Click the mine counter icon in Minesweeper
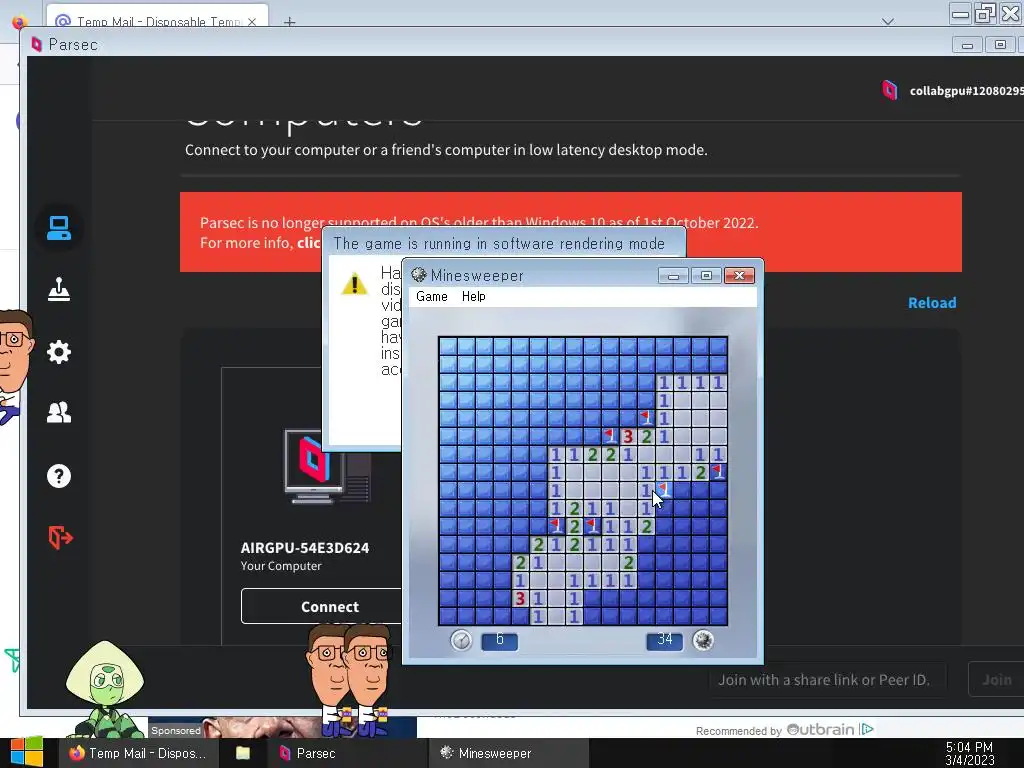The image size is (1024, 768). coord(703,640)
